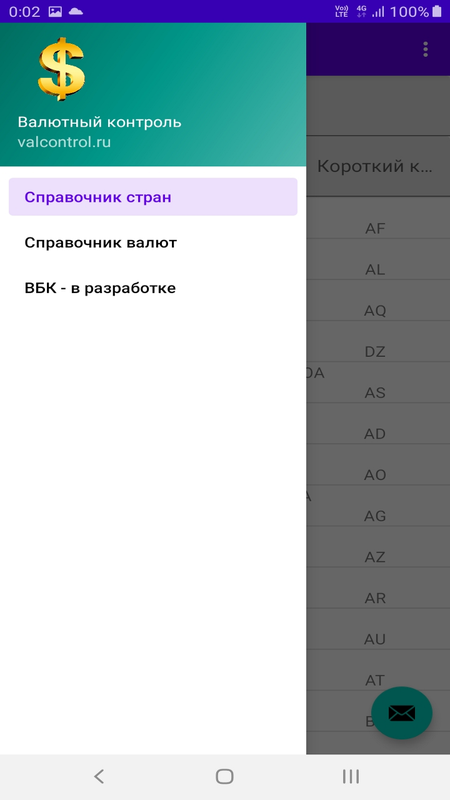Open the three-dot overflow menu
This screenshot has height=800, width=450.
tap(425, 49)
